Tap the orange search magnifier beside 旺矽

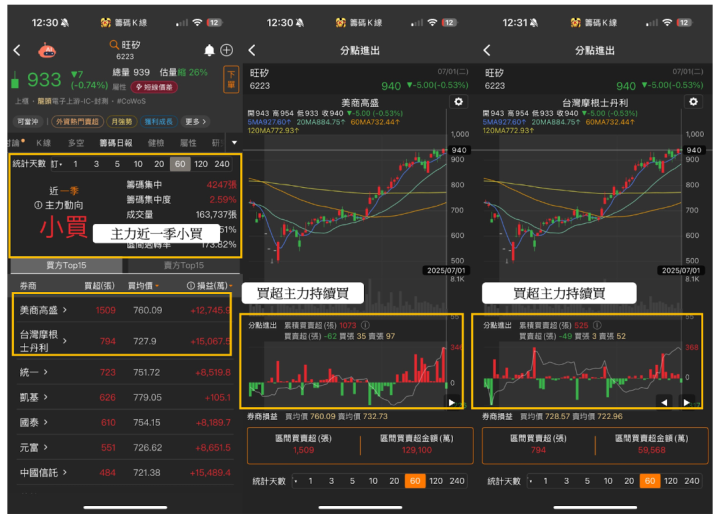tap(114, 45)
